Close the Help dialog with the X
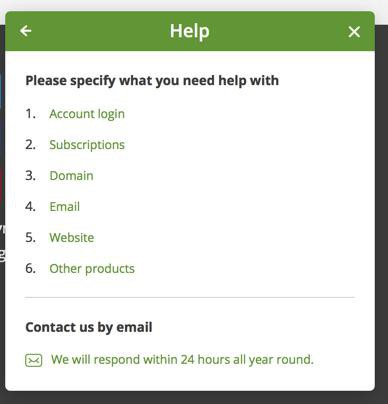 pyautogui.click(x=354, y=32)
